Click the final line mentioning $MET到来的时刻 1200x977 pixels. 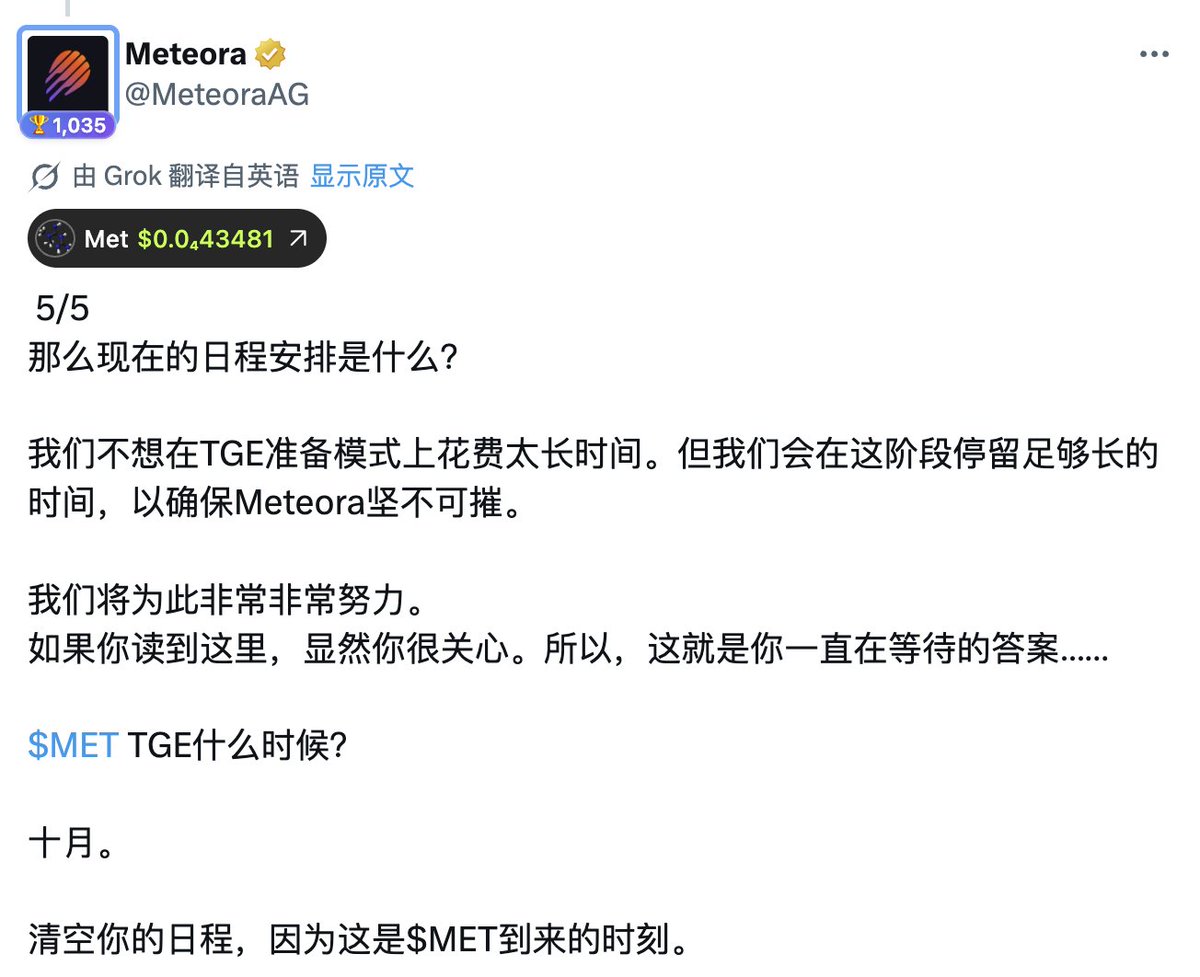[x=359, y=942]
